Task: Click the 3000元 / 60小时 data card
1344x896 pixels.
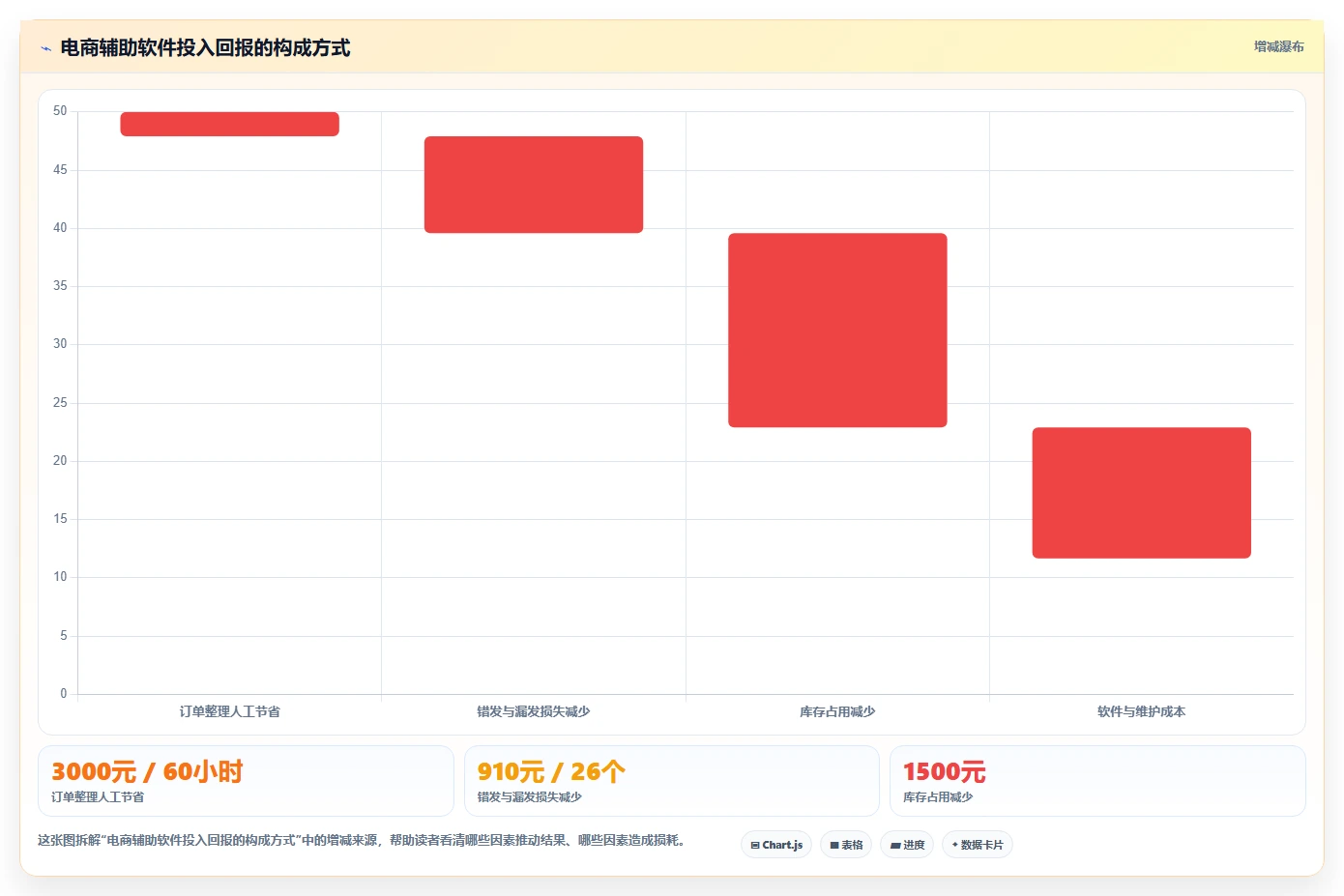Action: 246,781
